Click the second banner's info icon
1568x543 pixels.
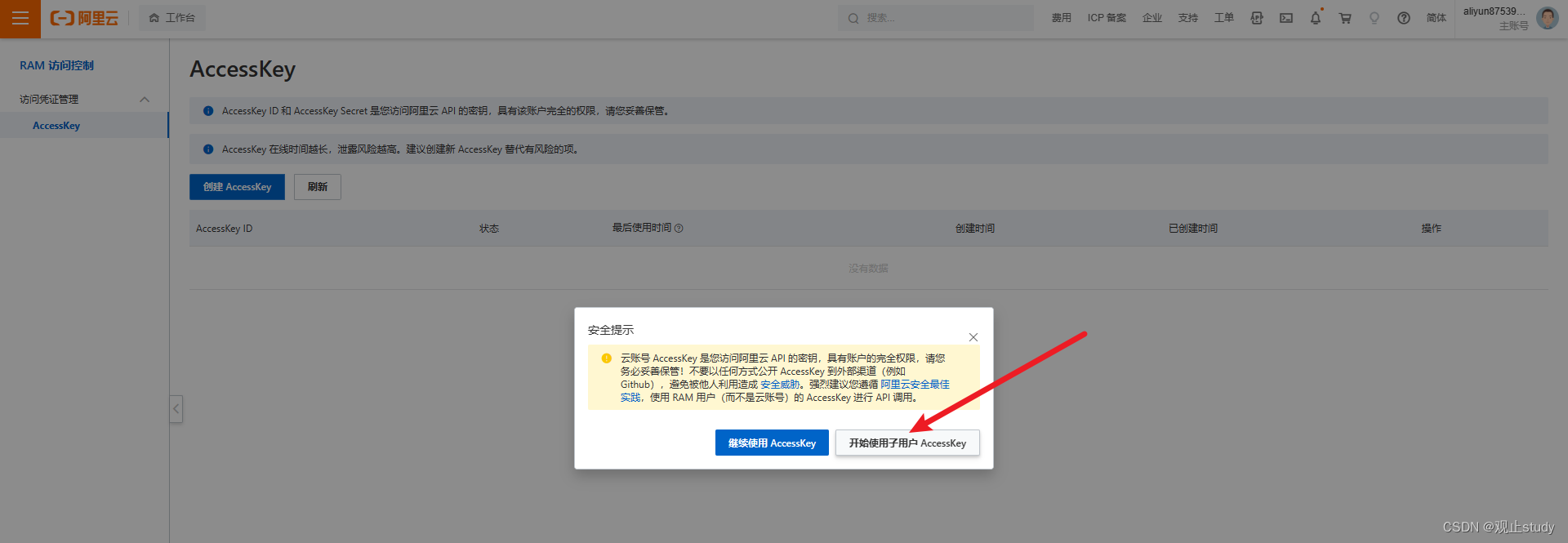(x=208, y=149)
